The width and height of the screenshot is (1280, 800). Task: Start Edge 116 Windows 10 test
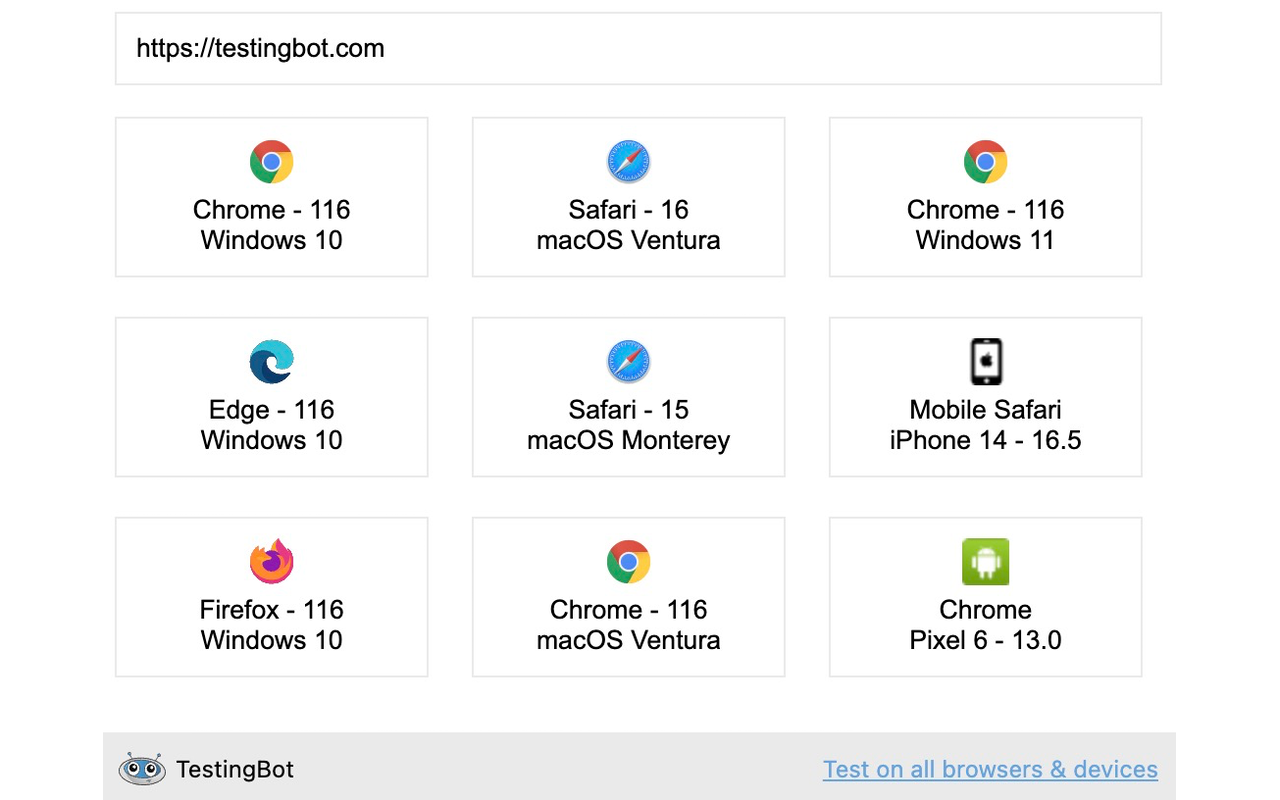pyautogui.click(x=271, y=397)
